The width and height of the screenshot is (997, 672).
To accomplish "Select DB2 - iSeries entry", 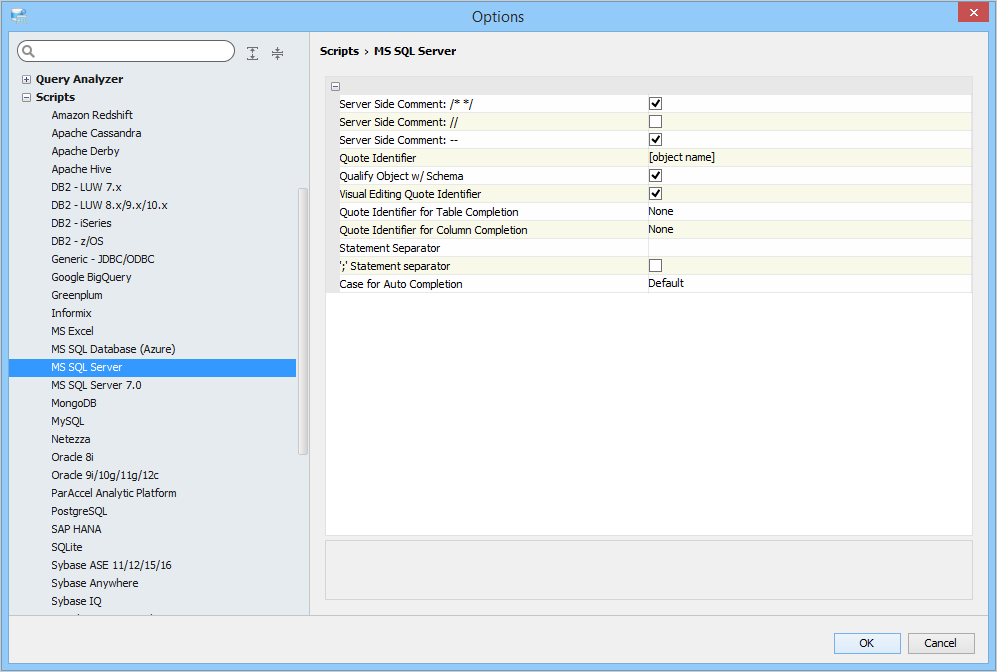I will click(x=81, y=223).
